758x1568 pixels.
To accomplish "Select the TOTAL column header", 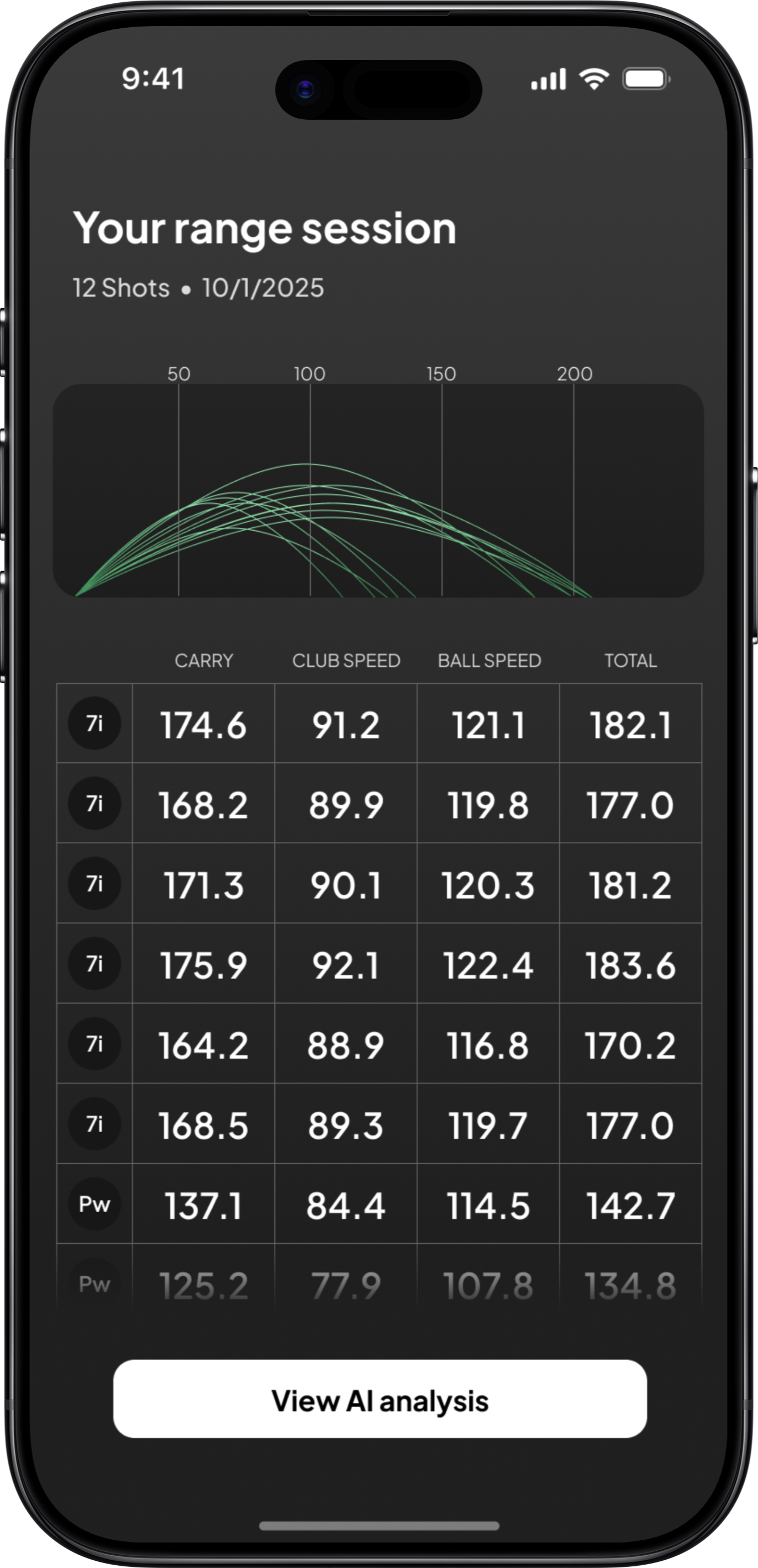I will pos(630,660).
